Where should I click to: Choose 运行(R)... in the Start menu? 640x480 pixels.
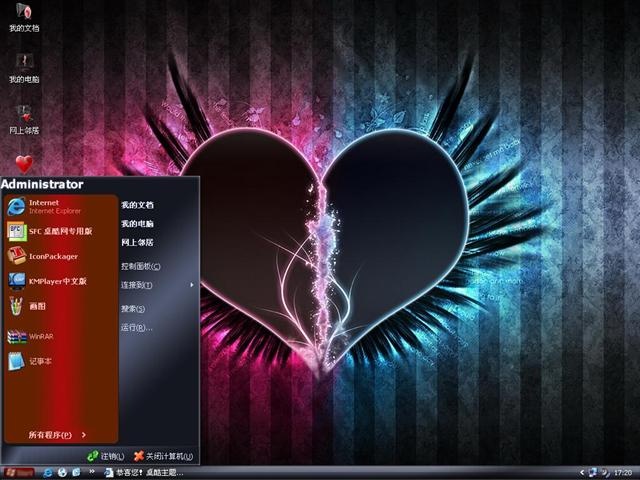(137, 327)
